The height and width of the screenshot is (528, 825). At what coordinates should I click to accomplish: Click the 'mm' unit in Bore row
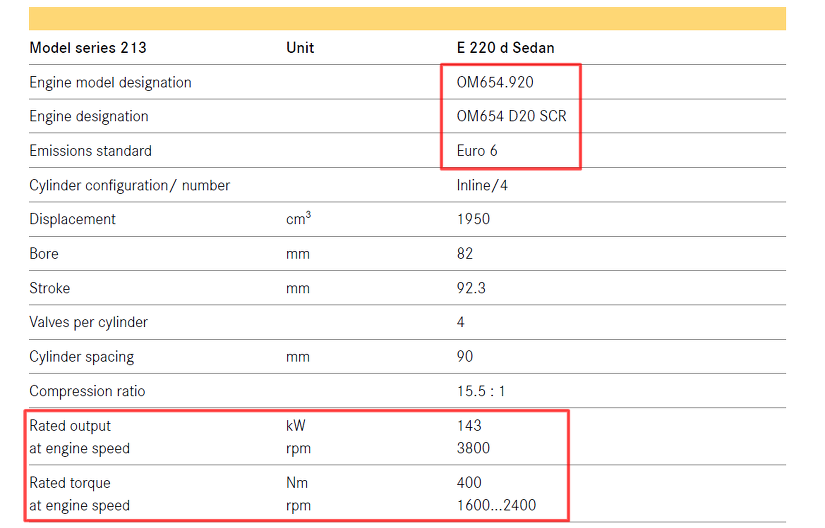coord(298,255)
